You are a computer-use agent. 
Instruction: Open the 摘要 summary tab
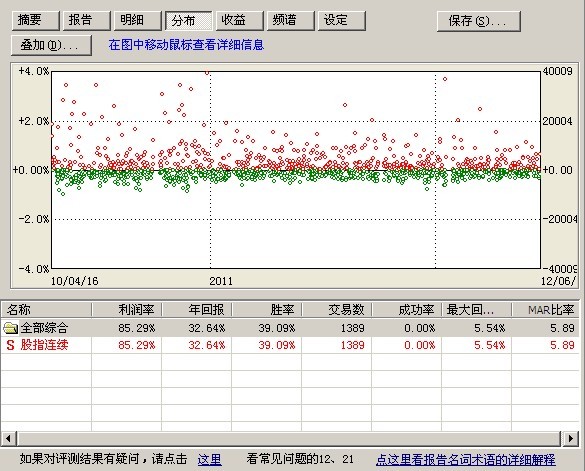pos(35,20)
